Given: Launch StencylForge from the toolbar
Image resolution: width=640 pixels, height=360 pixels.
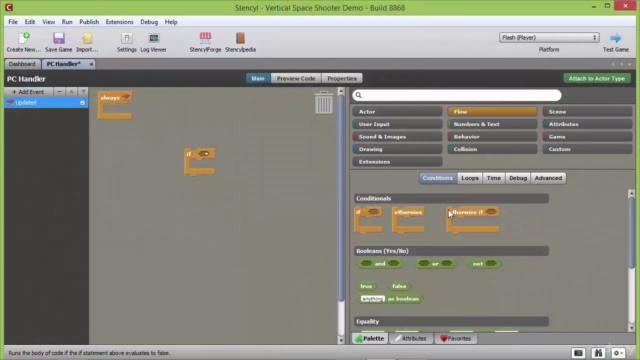Looking at the screenshot, I should 205,38.
